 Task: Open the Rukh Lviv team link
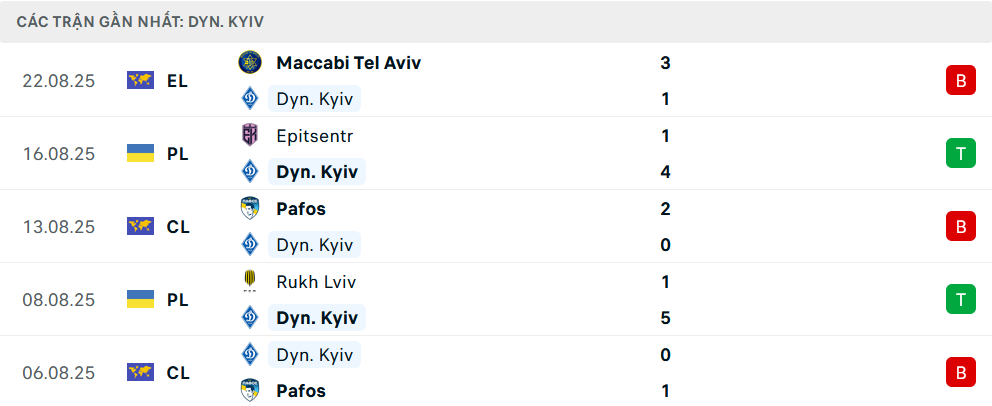[x=316, y=282]
